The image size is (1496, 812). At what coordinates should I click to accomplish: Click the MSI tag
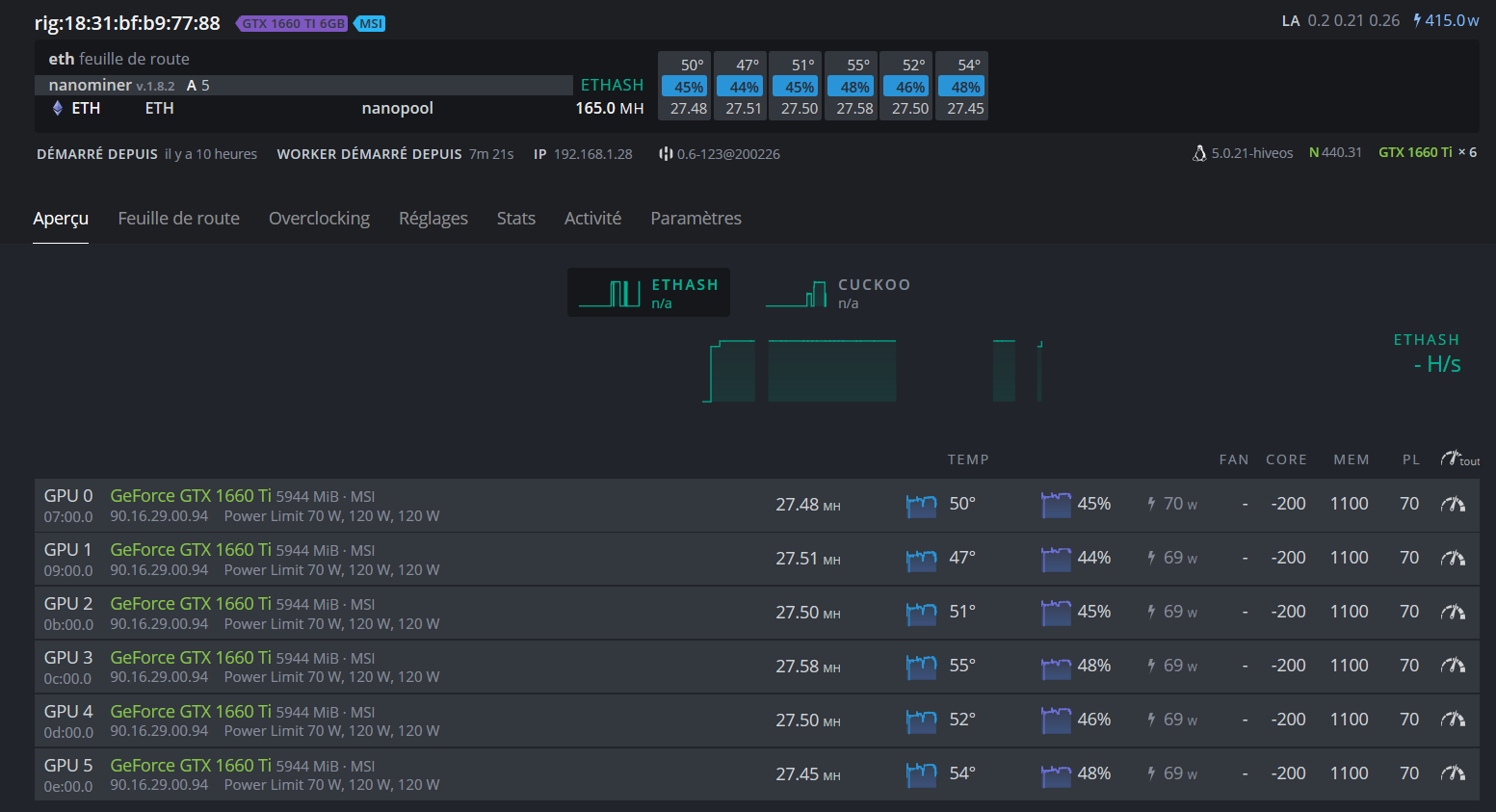371,23
